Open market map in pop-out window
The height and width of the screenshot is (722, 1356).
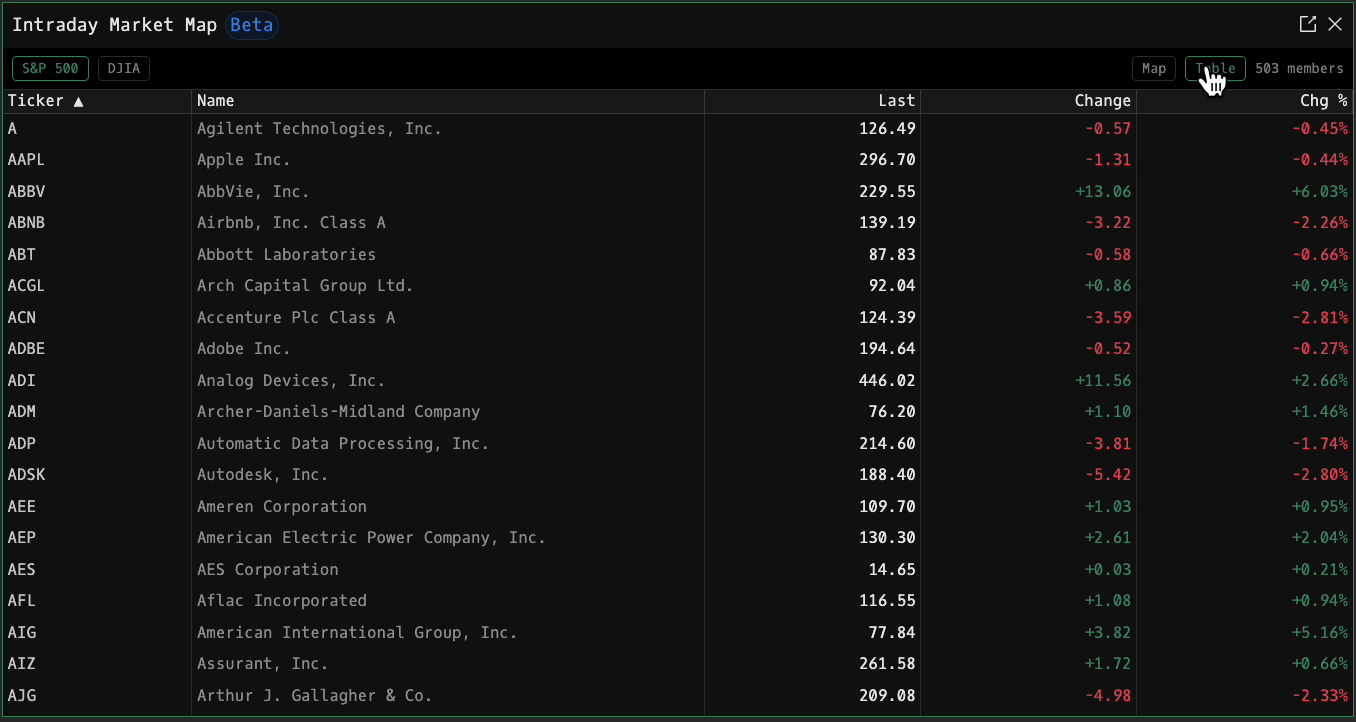tap(1307, 25)
